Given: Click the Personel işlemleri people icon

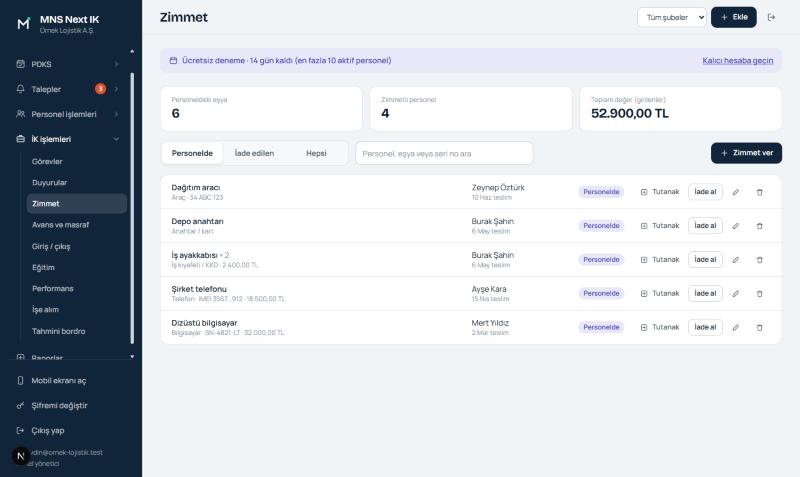Looking at the screenshot, I should [20, 114].
